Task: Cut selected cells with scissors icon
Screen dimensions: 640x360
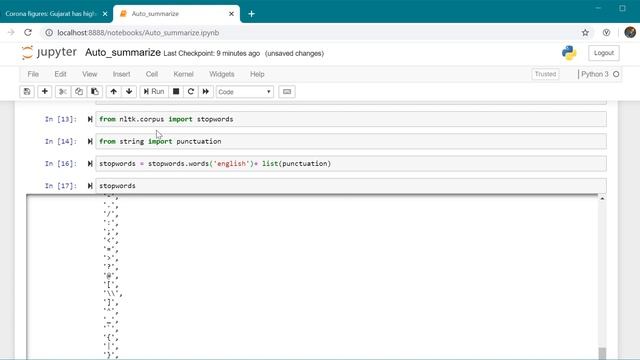Action: (62, 91)
